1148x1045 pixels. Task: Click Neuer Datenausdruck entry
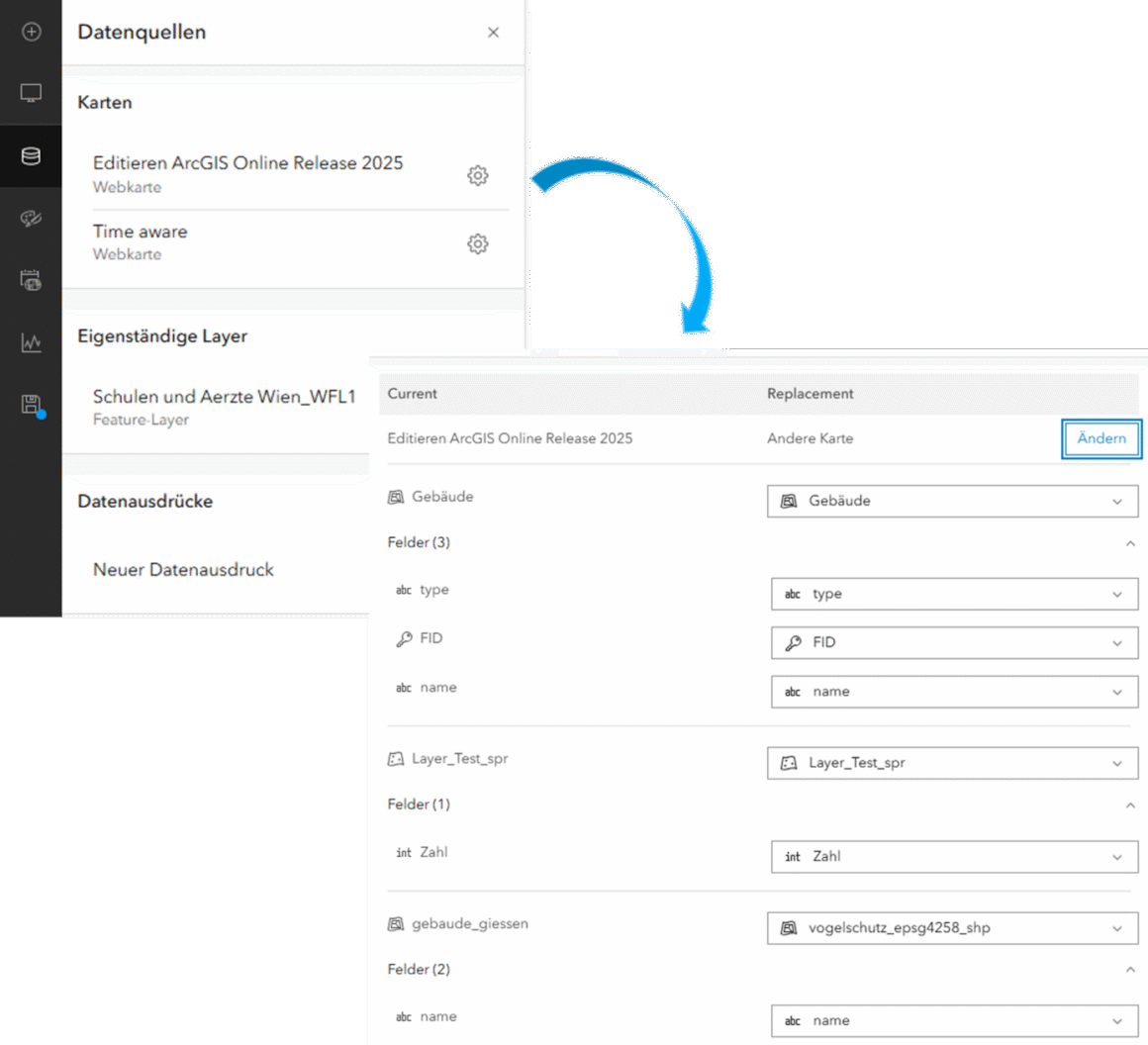click(x=183, y=570)
